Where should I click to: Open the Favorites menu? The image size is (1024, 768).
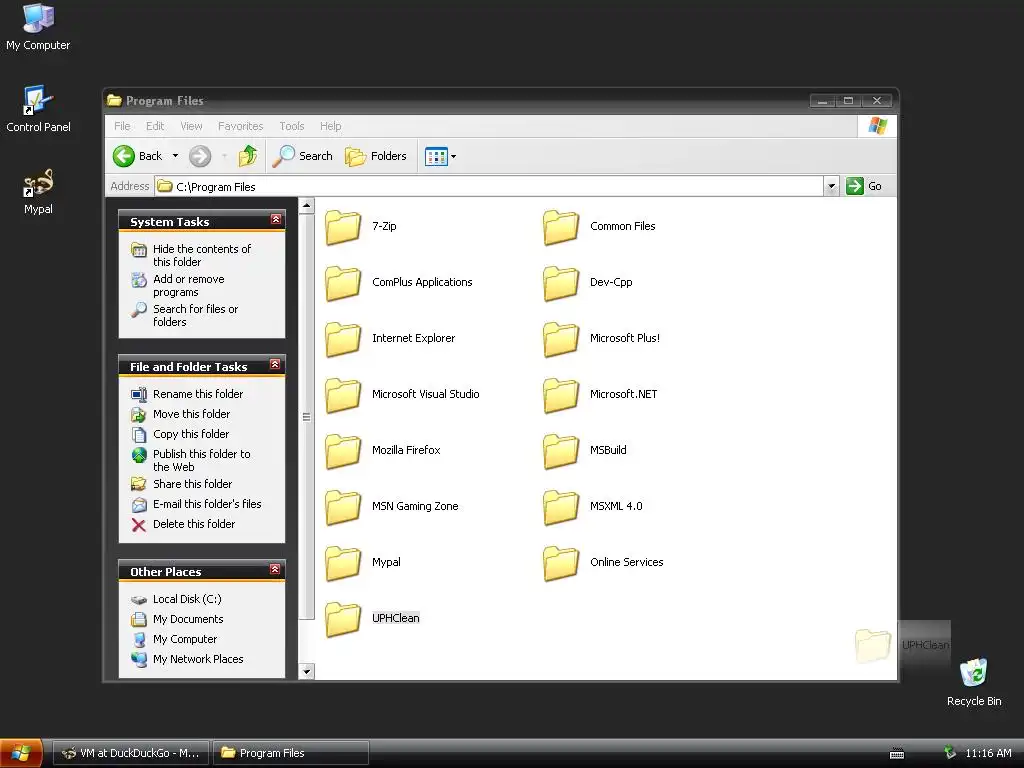(x=240, y=126)
